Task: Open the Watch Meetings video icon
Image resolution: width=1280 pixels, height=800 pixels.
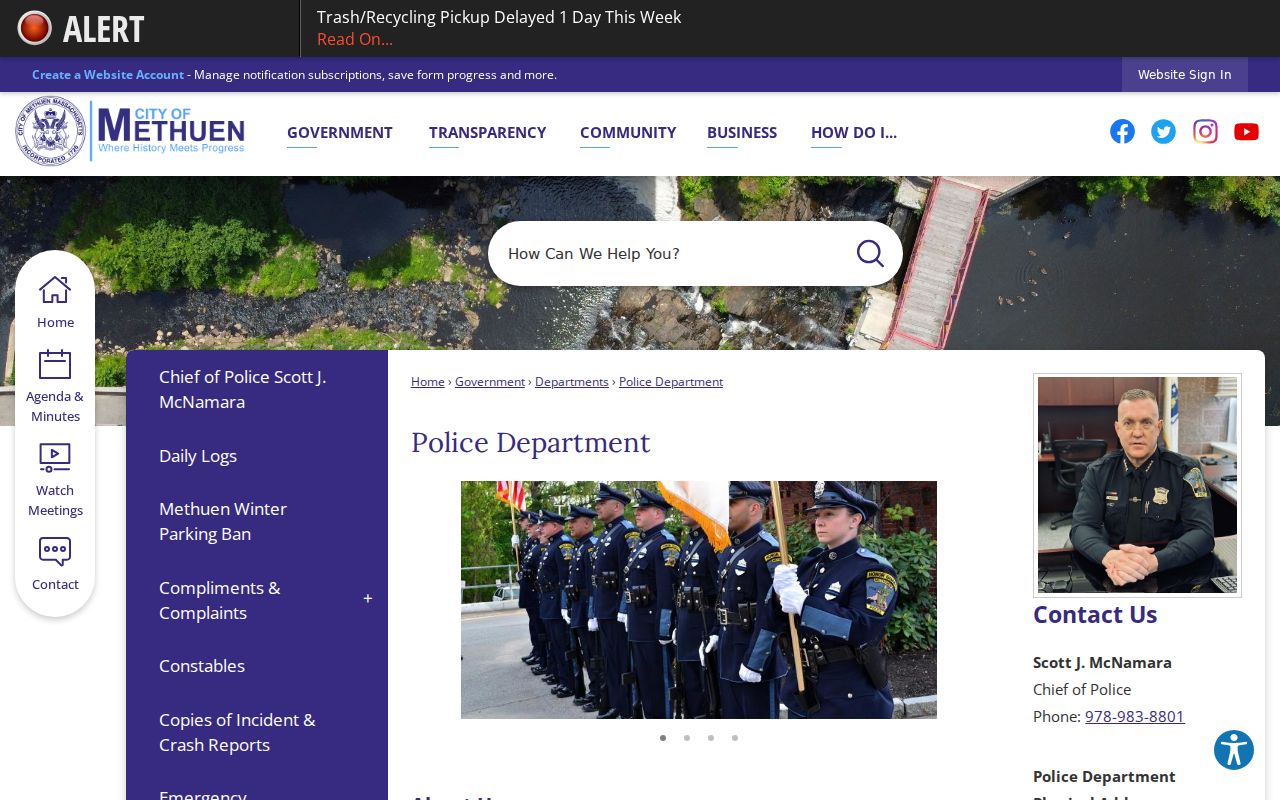Action: [55, 458]
